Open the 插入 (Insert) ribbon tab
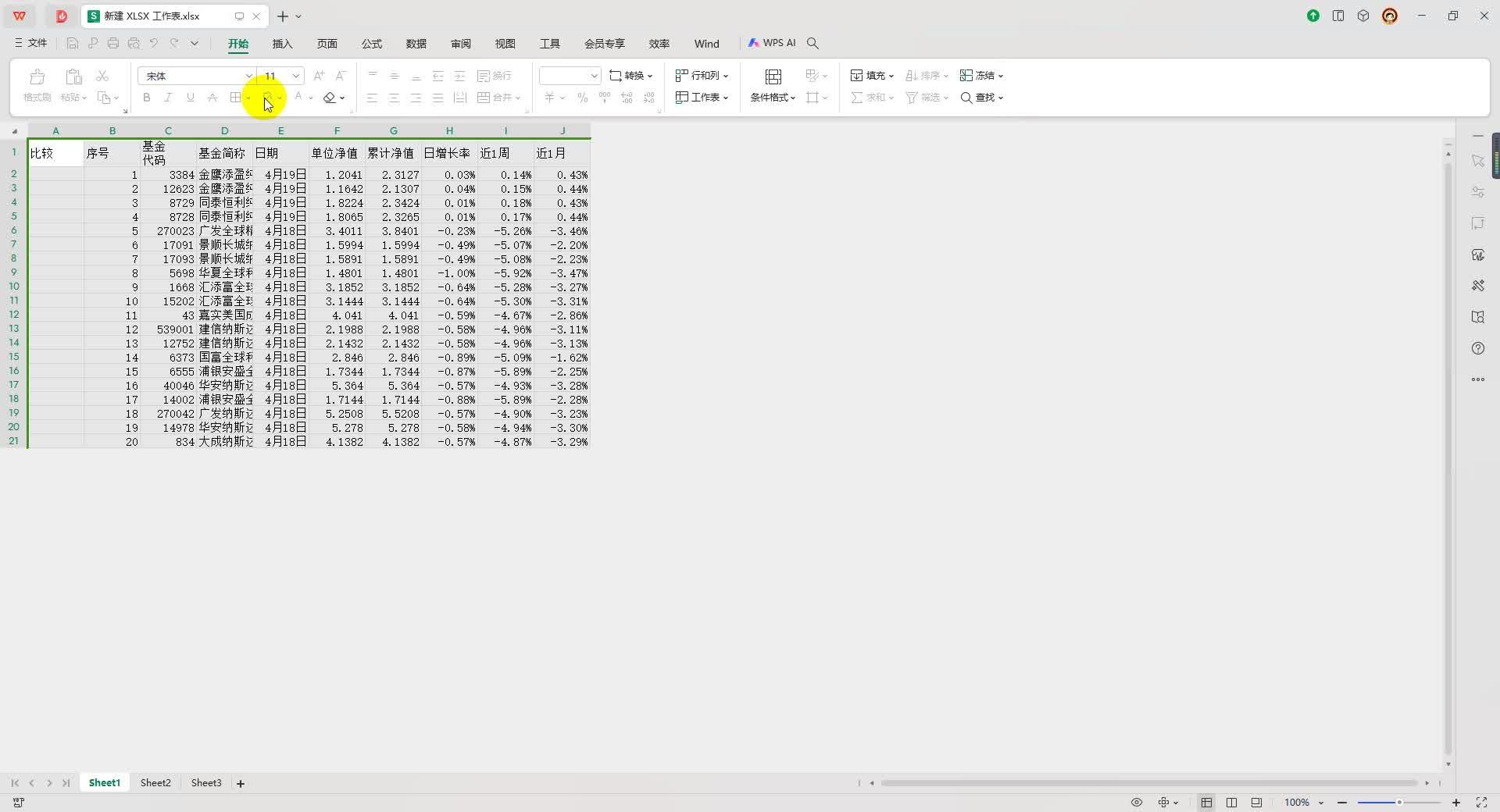 point(282,44)
